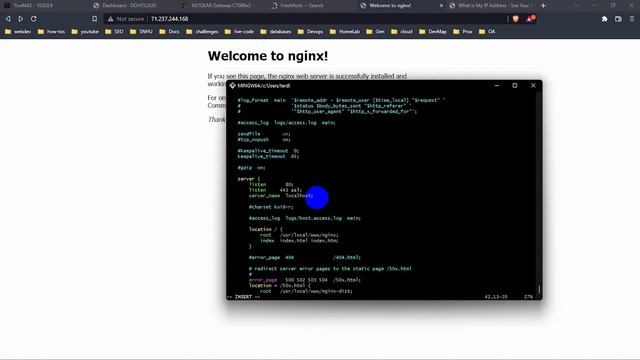Click the 'keepalive_timeout 65;' line
640x360 pixels.
click(268, 156)
